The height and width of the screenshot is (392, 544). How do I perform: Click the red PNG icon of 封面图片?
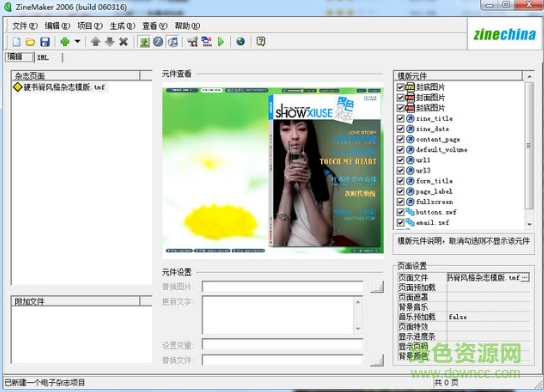click(410, 97)
